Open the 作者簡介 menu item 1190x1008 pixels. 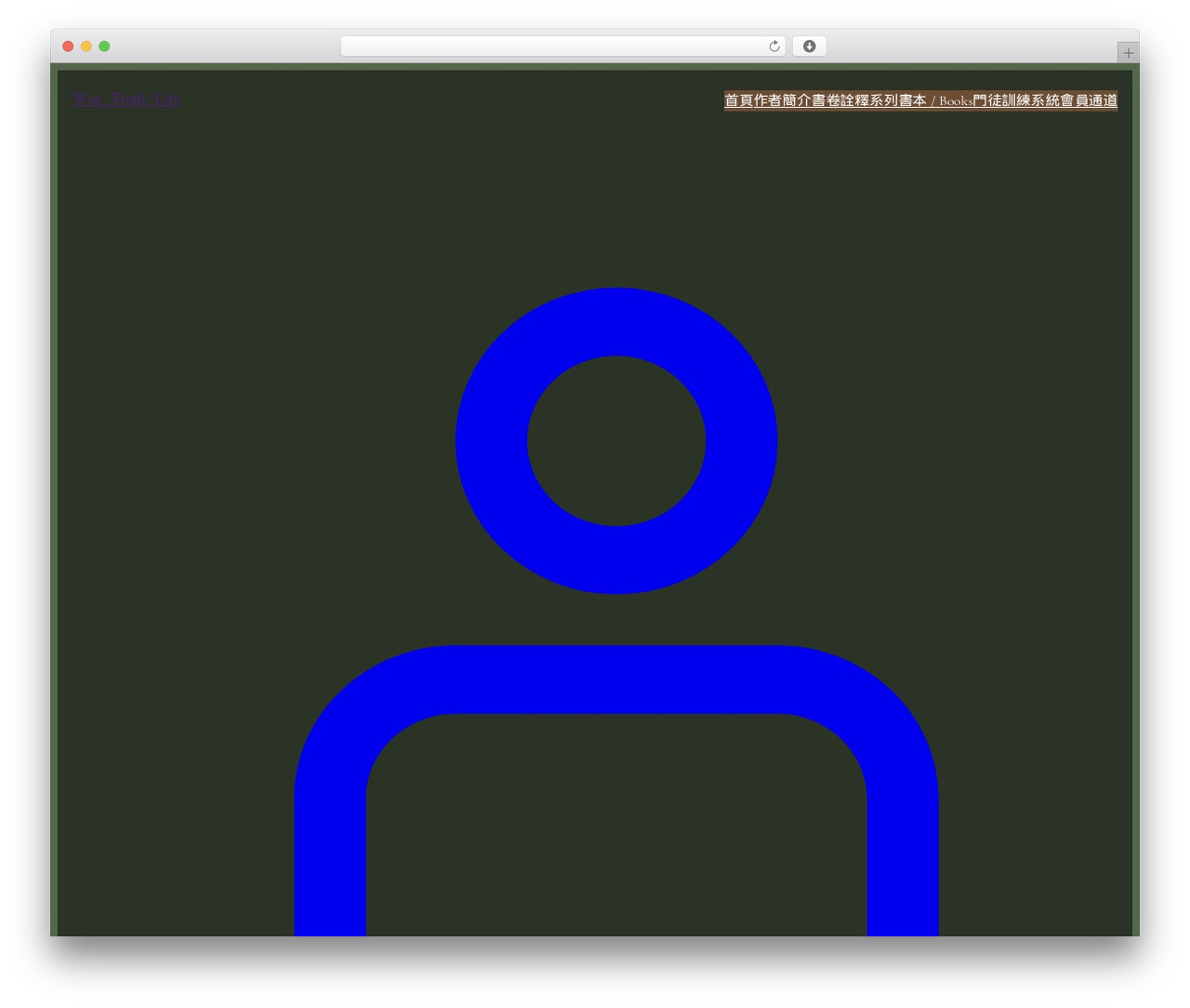[x=783, y=100]
